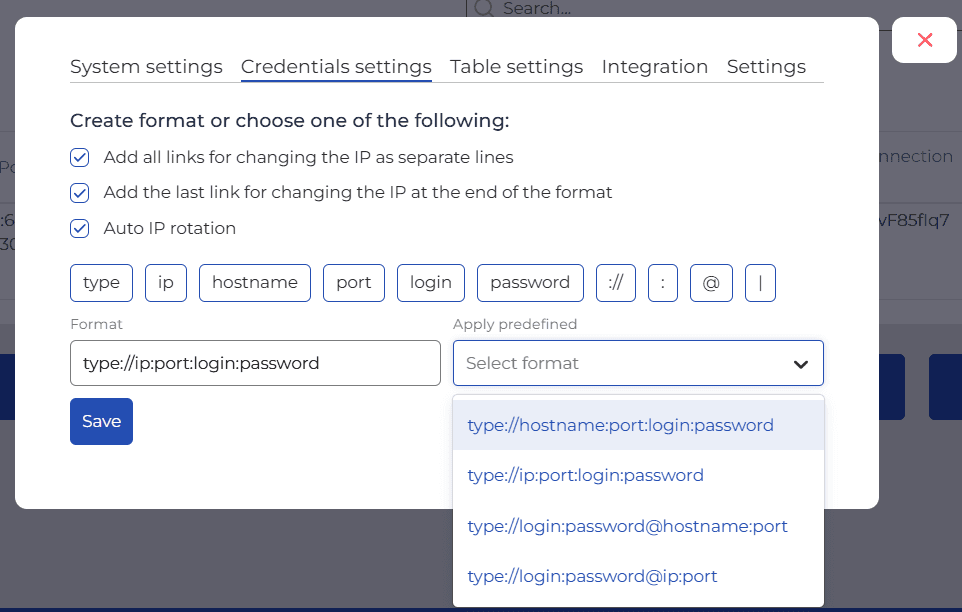The image size is (962, 612).
Task: Close the settings dialog with red X
Action: click(924, 40)
